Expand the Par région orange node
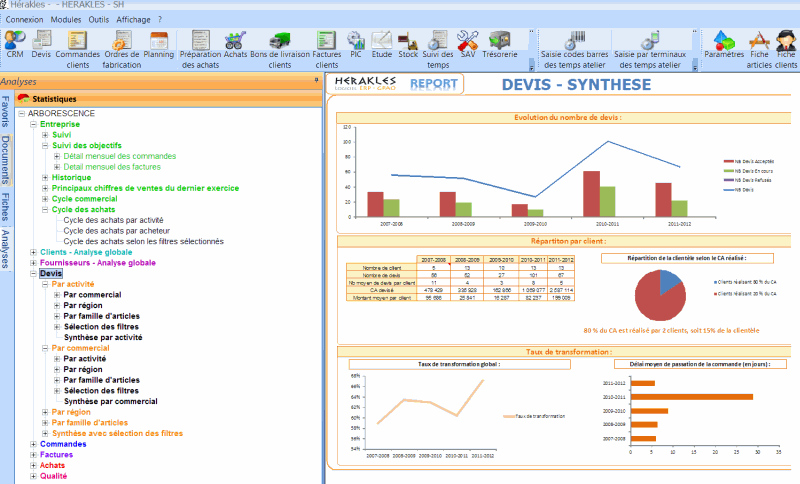The height and width of the screenshot is (484, 800). pyautogui.click(x=45, y=412)
